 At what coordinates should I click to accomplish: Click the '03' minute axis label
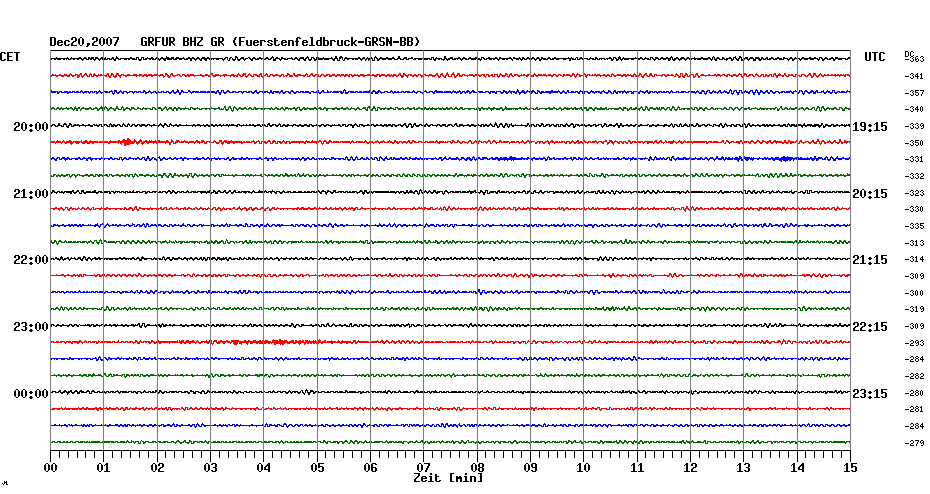click(x=211, y=468)
